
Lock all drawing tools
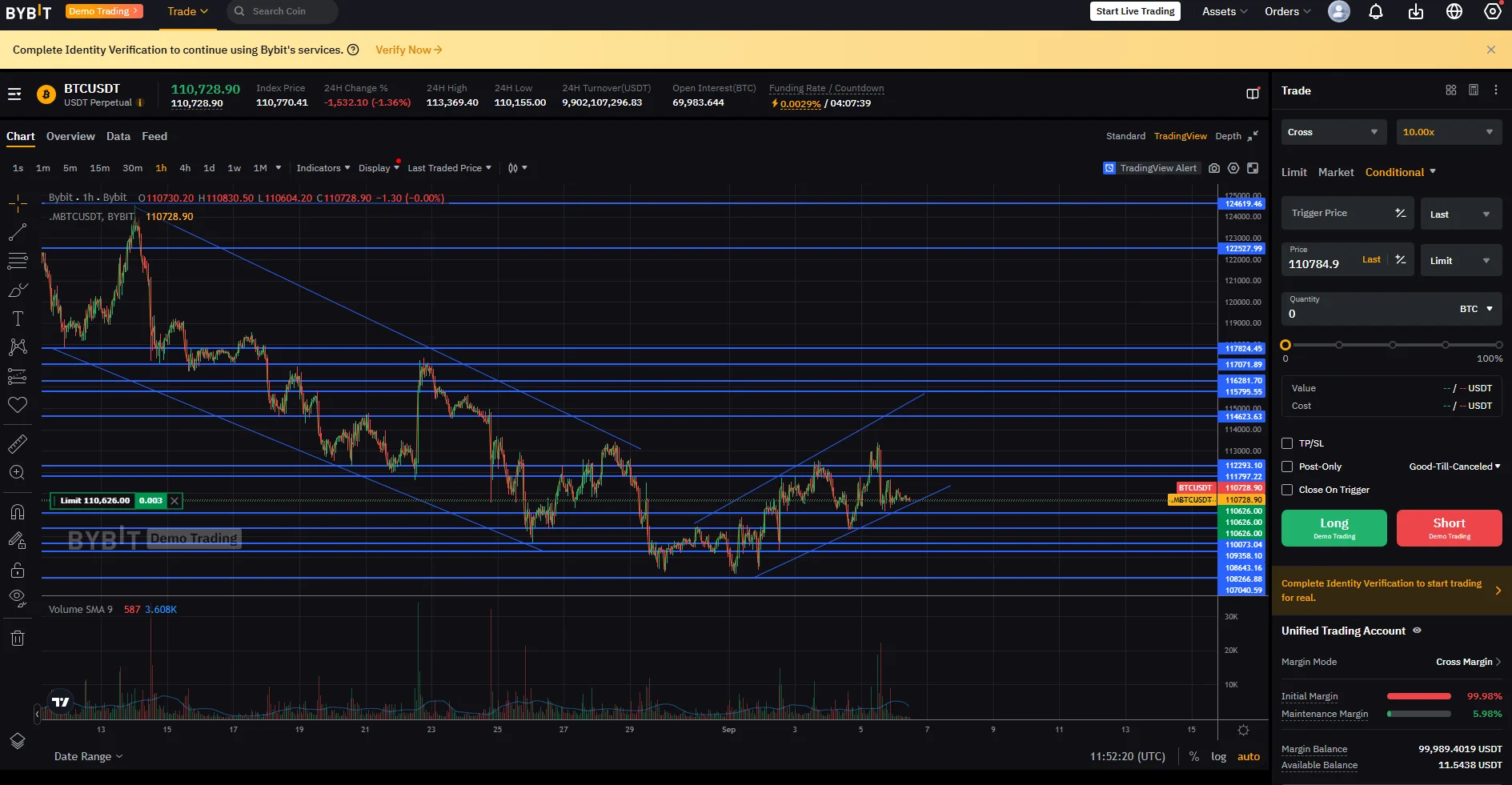(18, 570)
